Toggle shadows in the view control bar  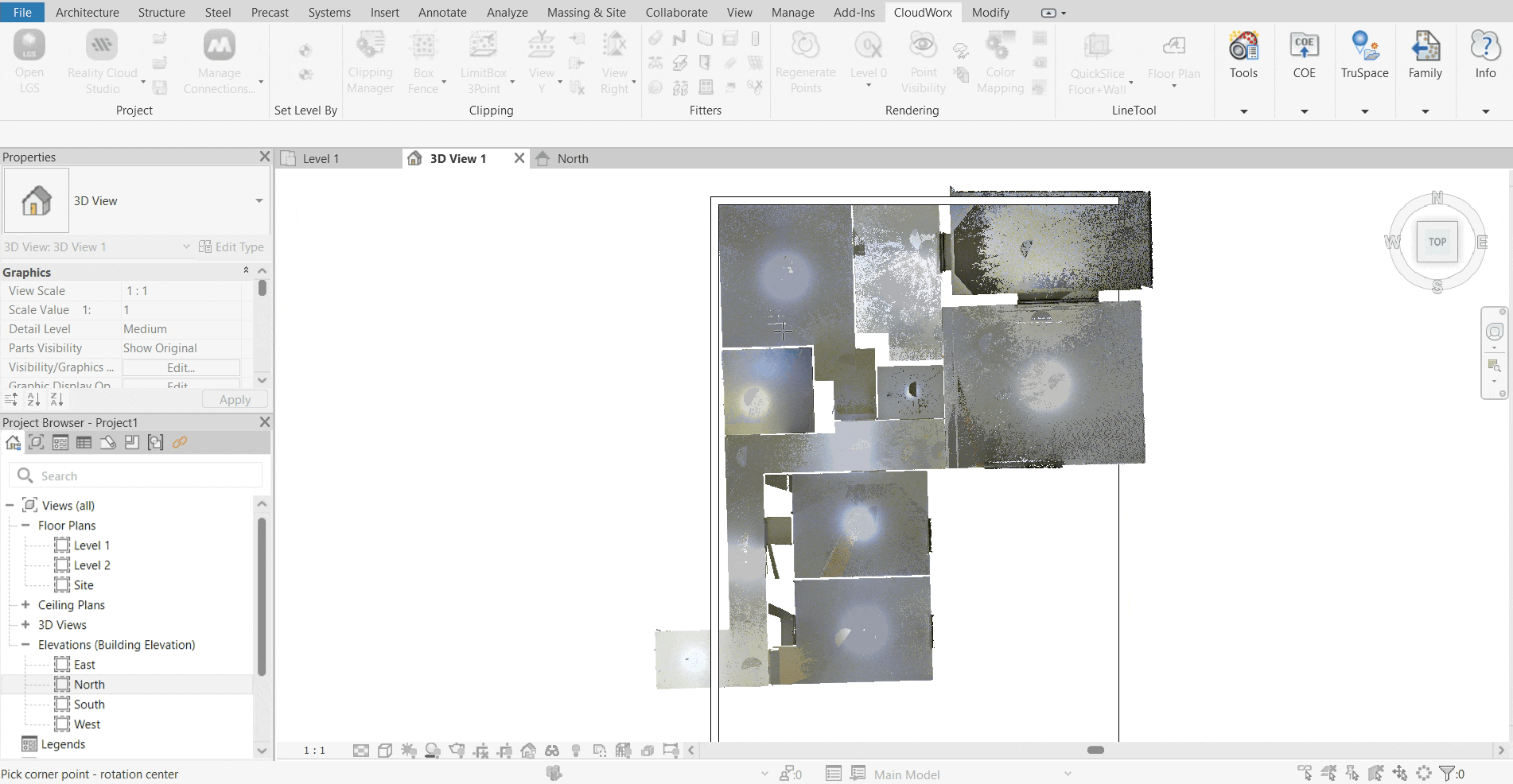[431, 750]
